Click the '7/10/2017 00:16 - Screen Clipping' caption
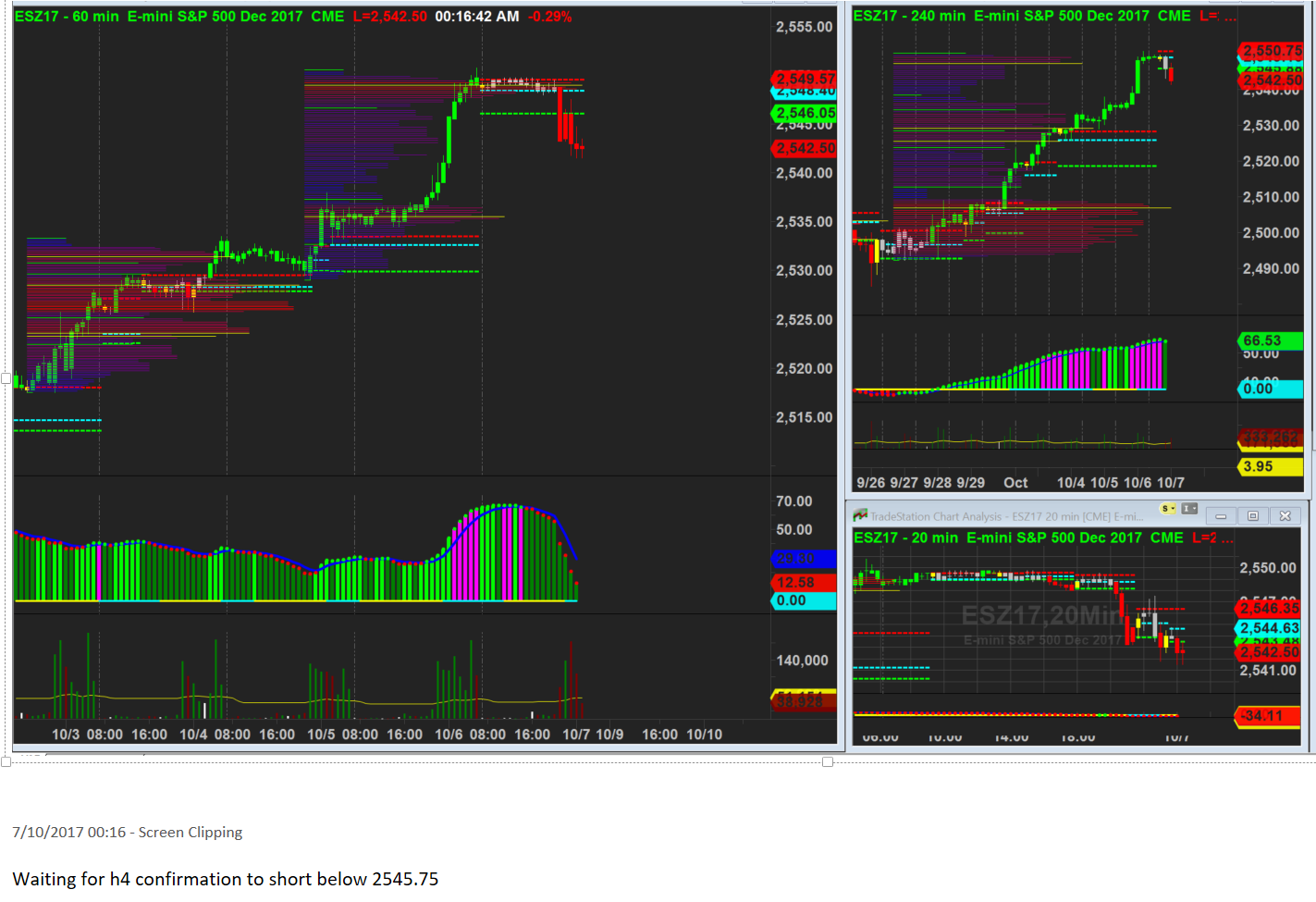 click(128, 832)
